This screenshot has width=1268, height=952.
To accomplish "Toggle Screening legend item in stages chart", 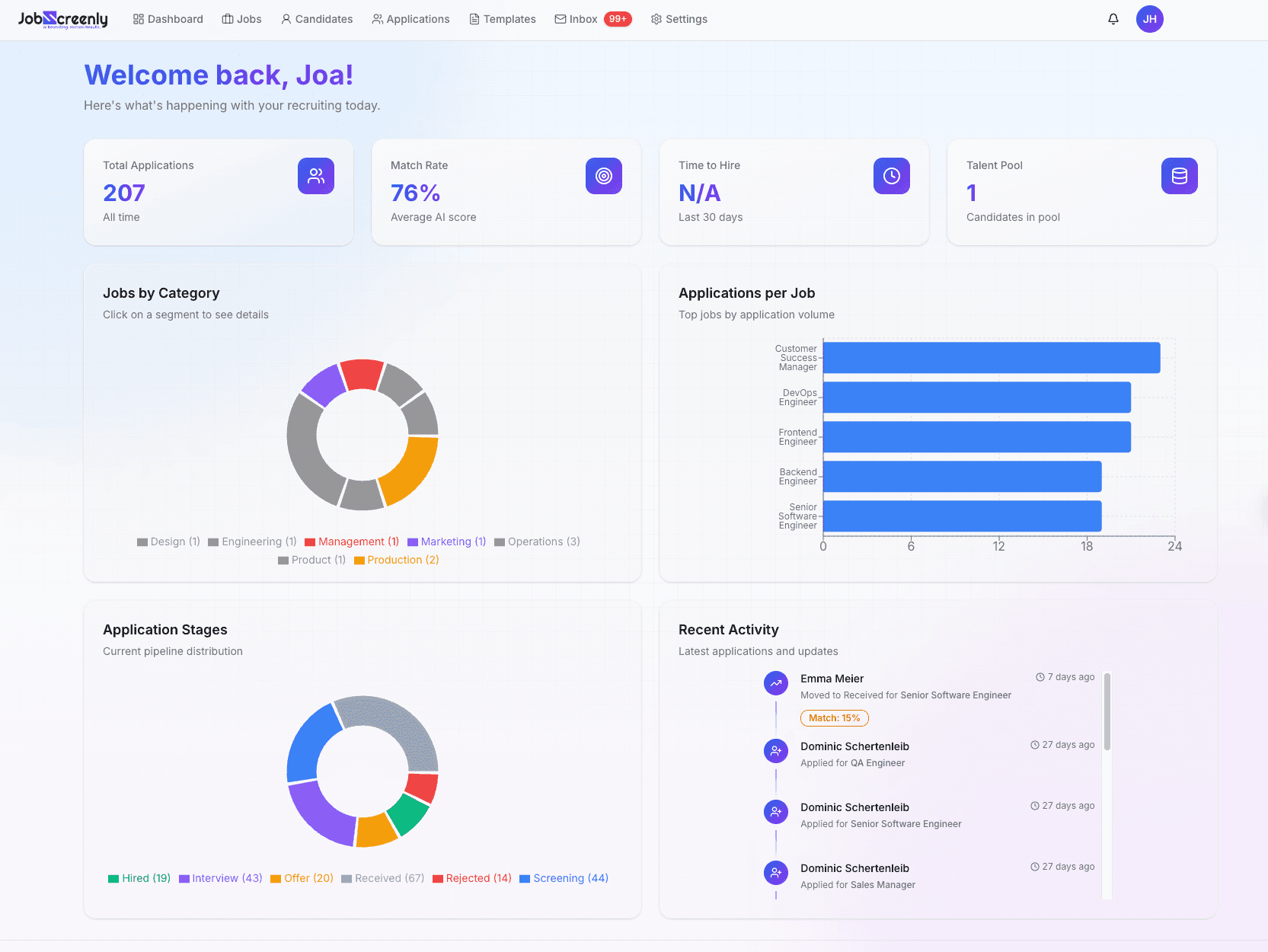I will pos(564,878).
